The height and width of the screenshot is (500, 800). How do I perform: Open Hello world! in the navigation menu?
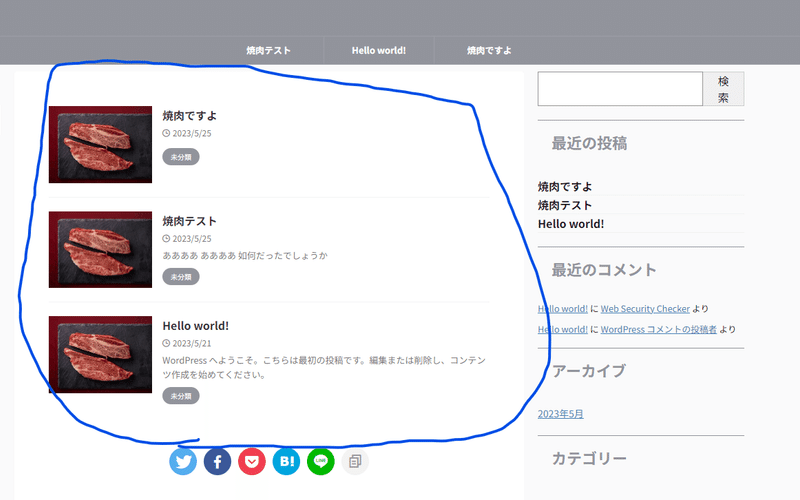click(379, 51)
